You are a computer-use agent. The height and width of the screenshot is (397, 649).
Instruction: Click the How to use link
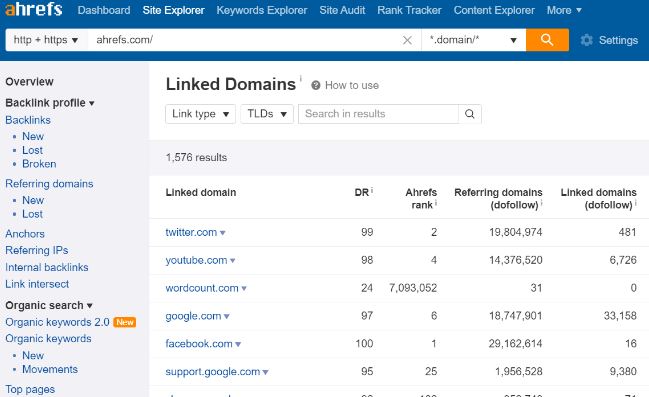[352, 85]
